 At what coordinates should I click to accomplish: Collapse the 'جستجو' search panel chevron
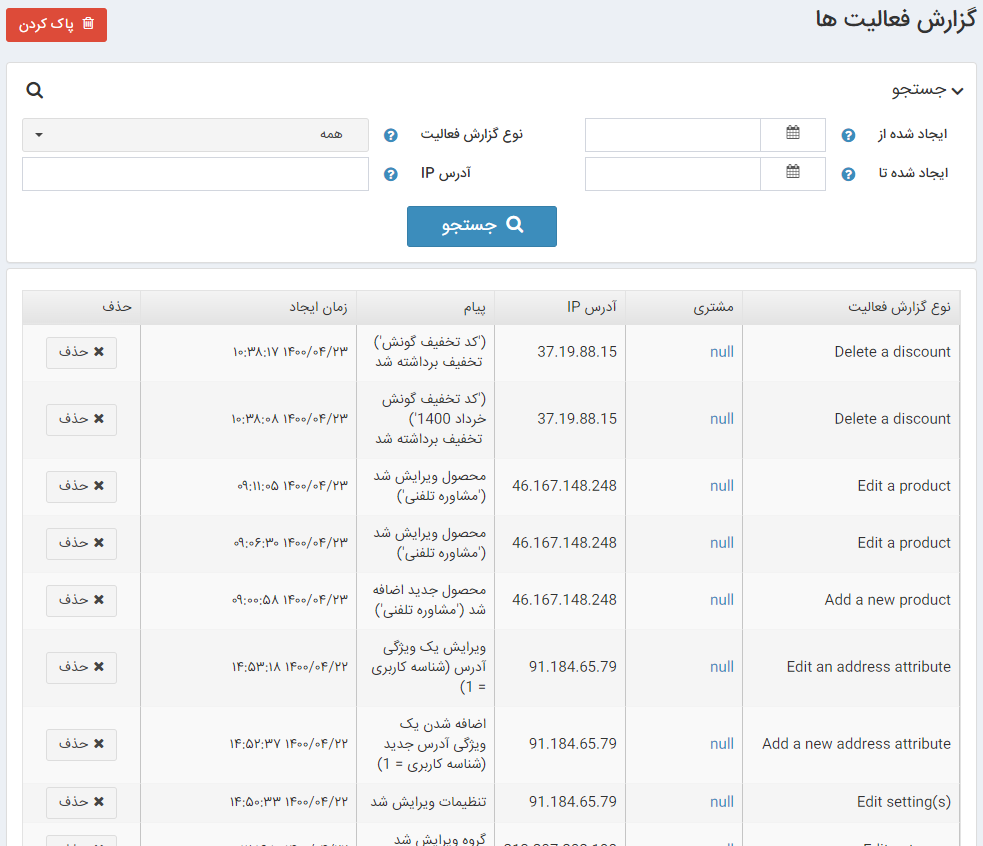(x=957, y=91)
